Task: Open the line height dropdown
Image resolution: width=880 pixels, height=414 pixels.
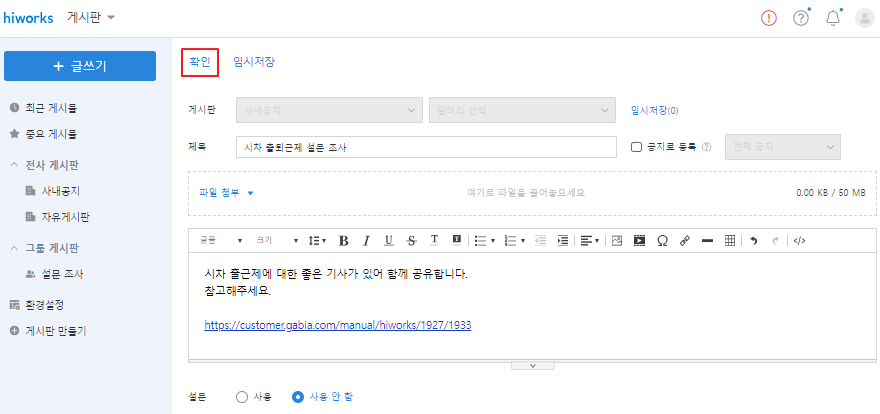Action: pos(317,241)
